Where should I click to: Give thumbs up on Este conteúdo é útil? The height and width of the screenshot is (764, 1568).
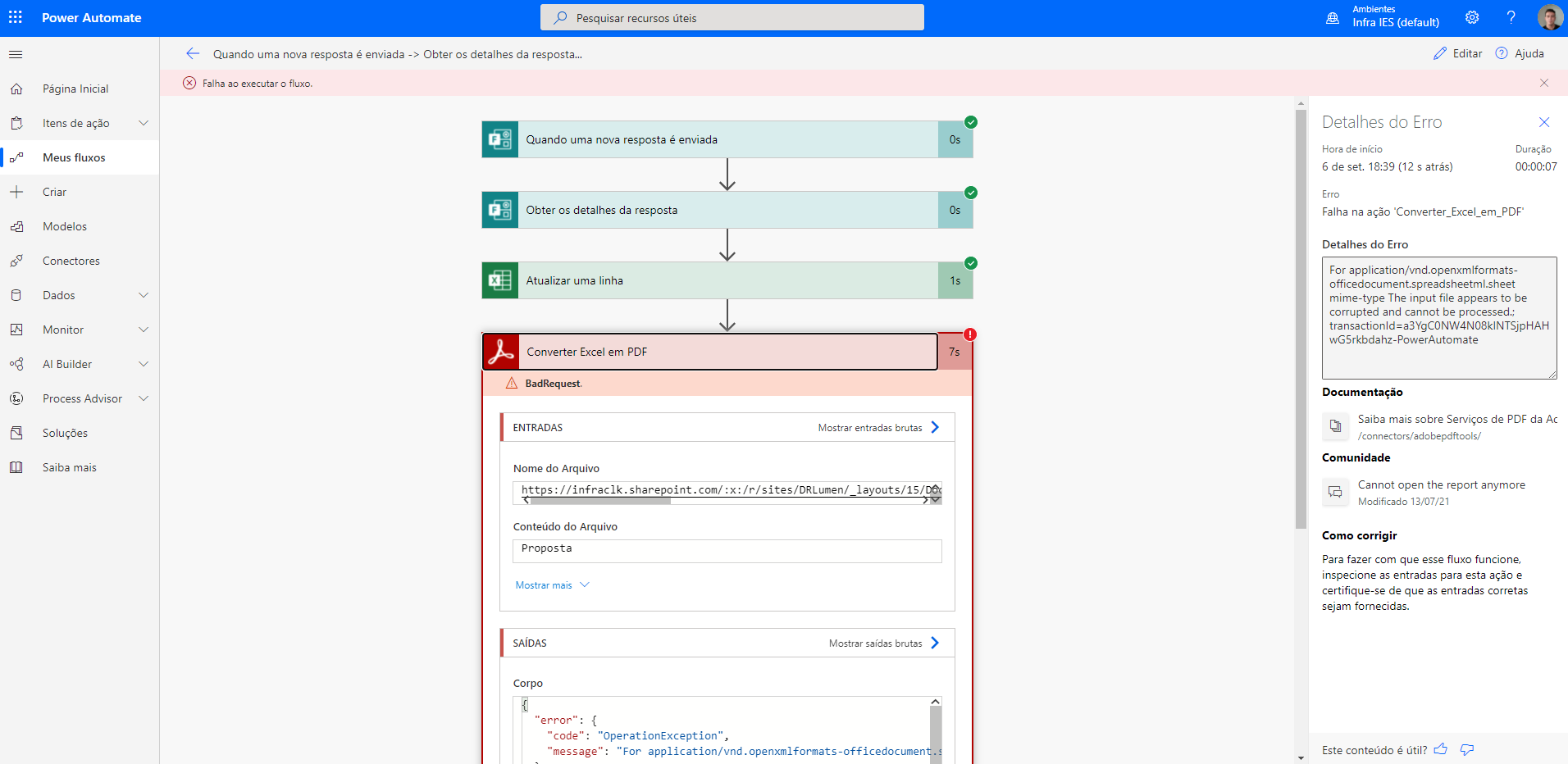pos(1441,749)
